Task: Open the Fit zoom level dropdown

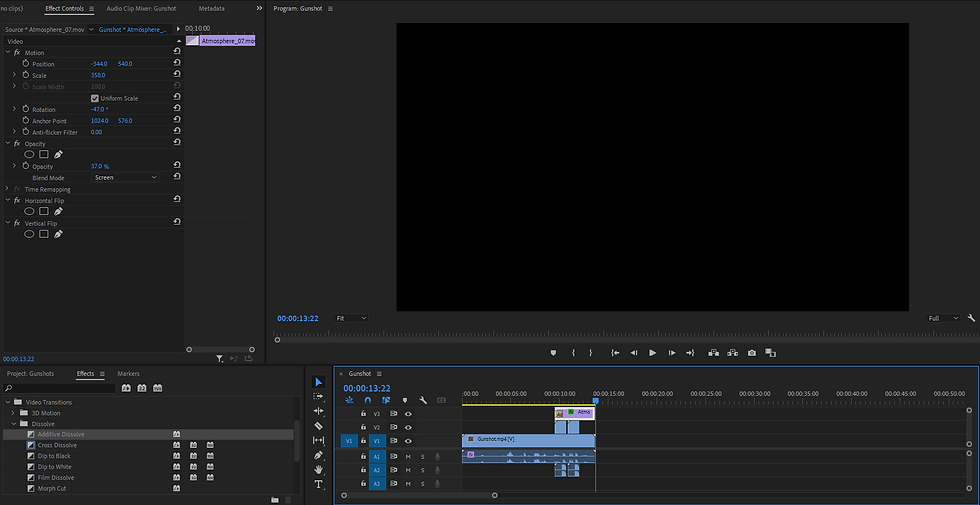Action: click(x=350, y=318)
